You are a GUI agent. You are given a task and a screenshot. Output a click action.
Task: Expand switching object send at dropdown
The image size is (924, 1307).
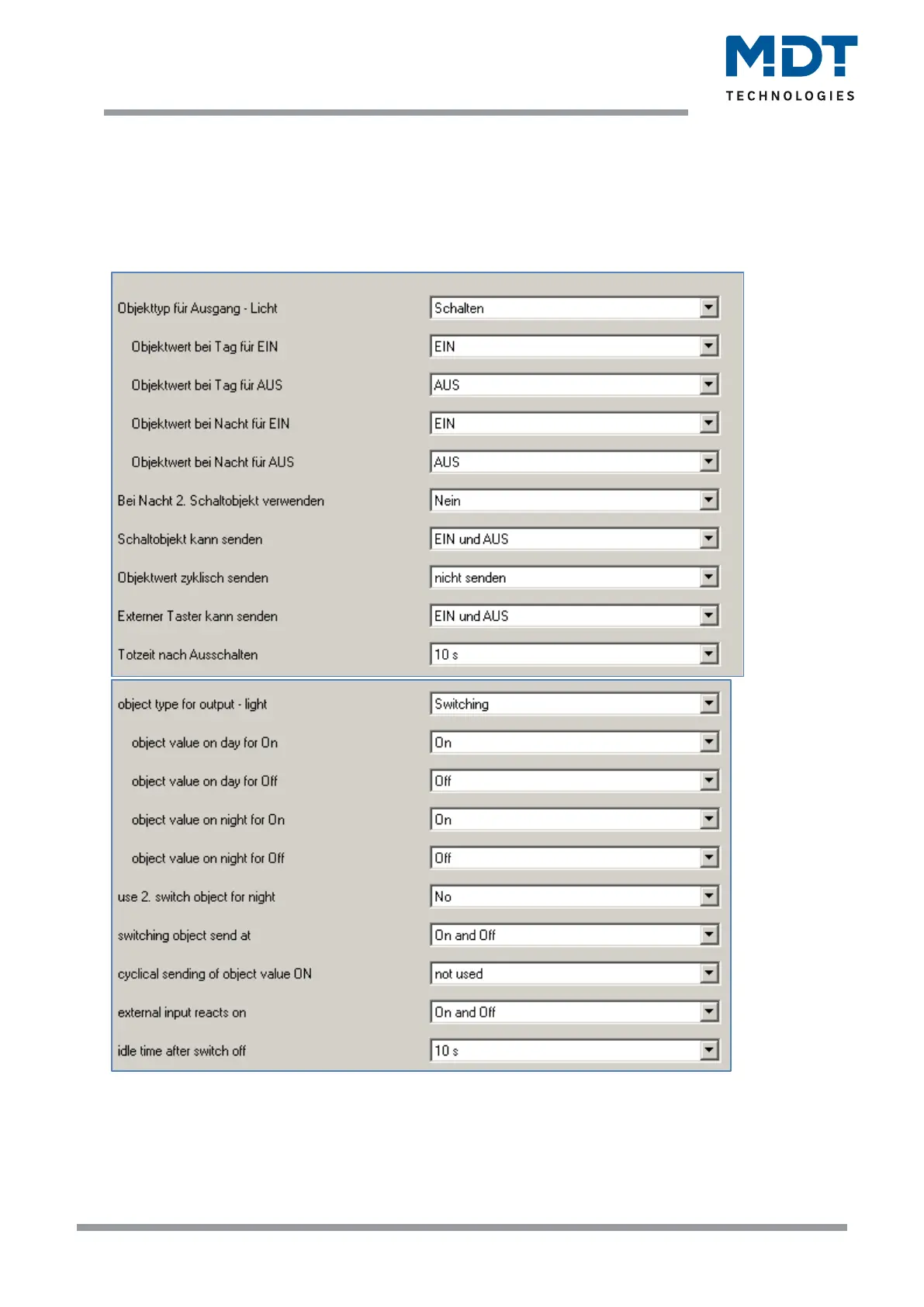pos(708,935)
